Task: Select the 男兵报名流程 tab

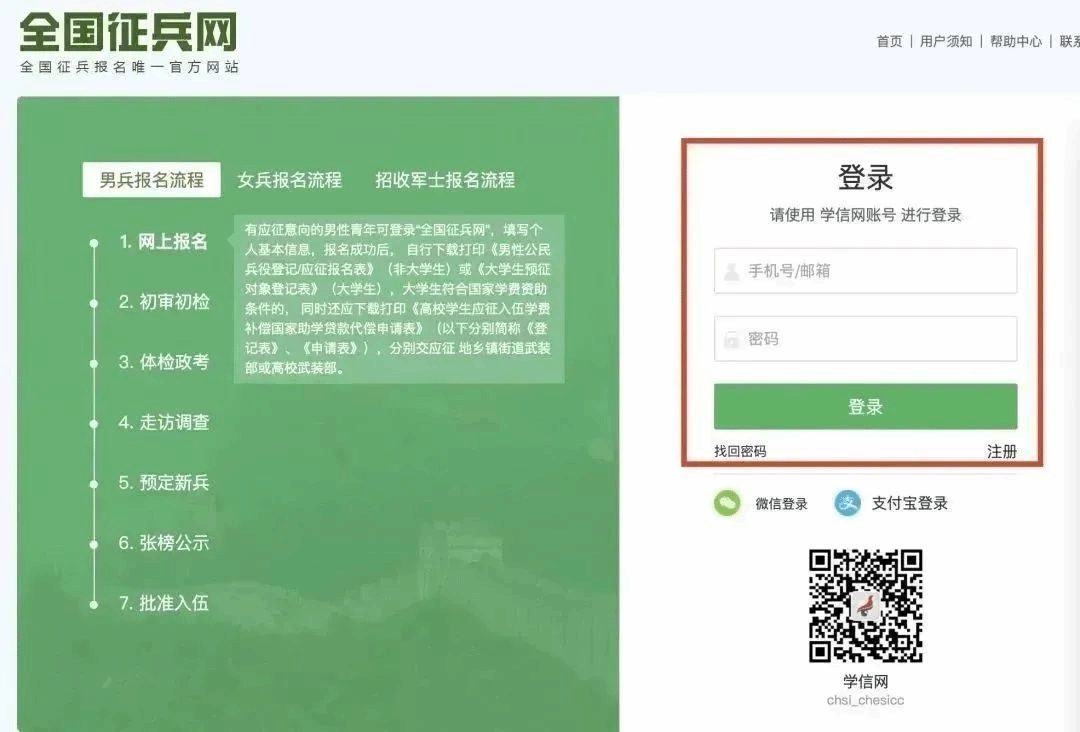Action: click(151, 180)
